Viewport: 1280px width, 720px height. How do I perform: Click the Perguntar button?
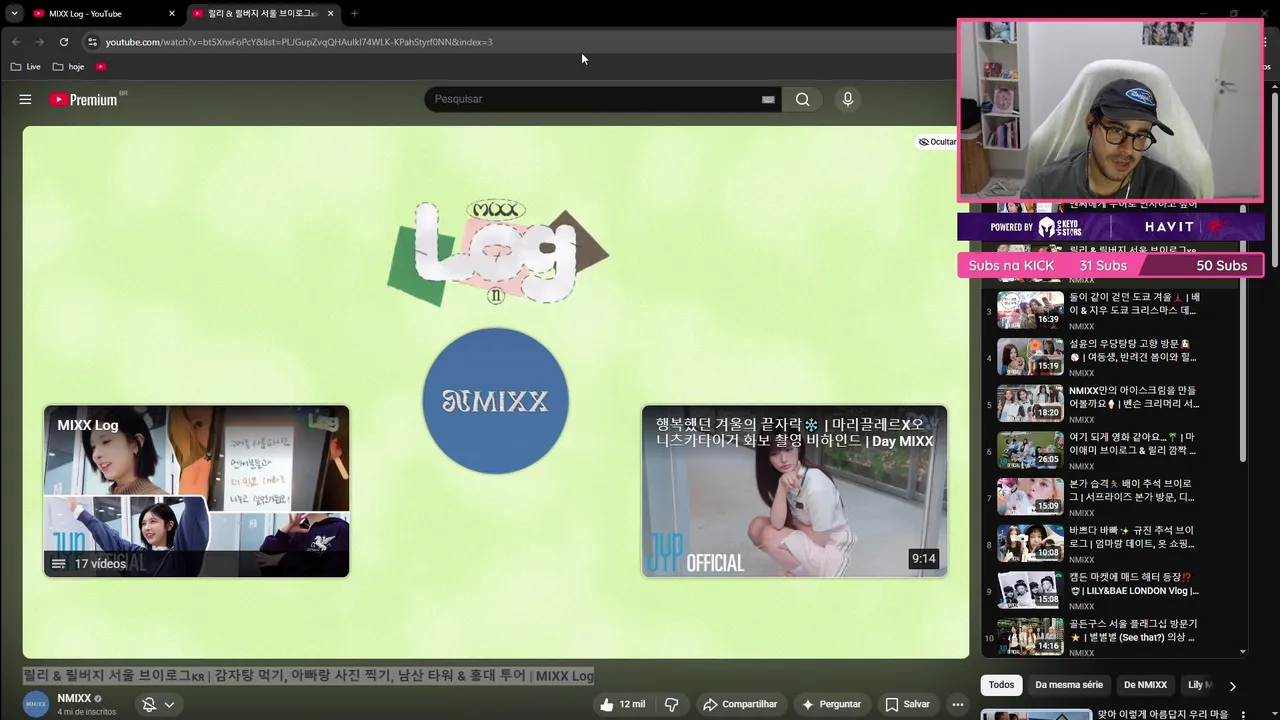pos(832,704)
